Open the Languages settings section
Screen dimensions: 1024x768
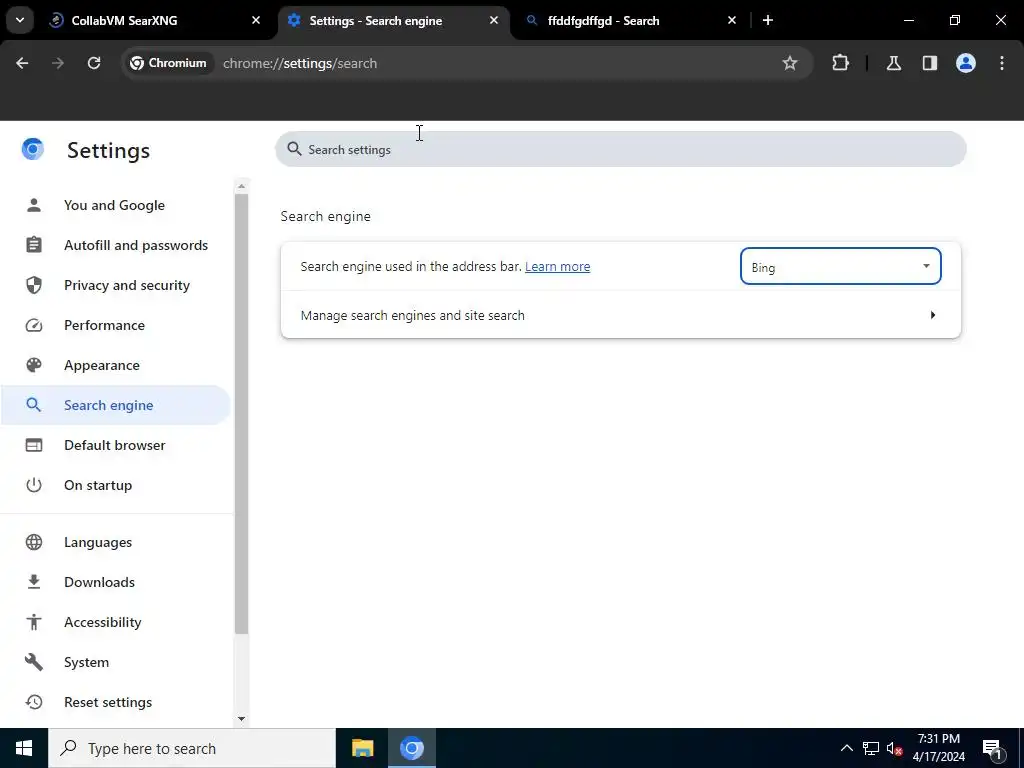[x=98, y=542]
